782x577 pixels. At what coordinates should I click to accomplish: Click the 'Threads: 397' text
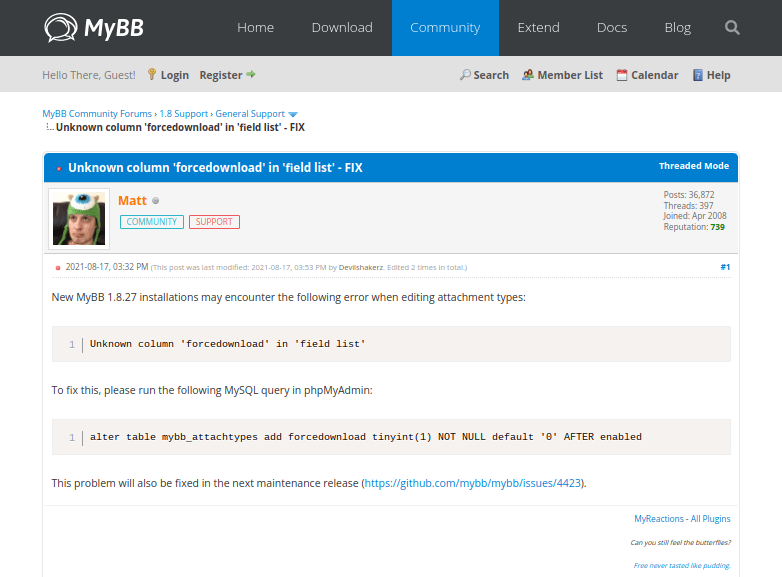click(688, 205)
